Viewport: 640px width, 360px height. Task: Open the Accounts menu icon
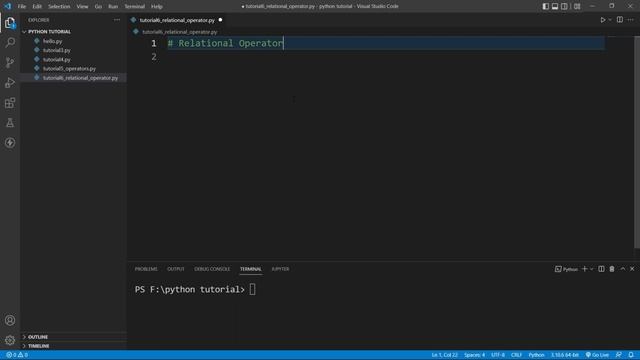10,320
